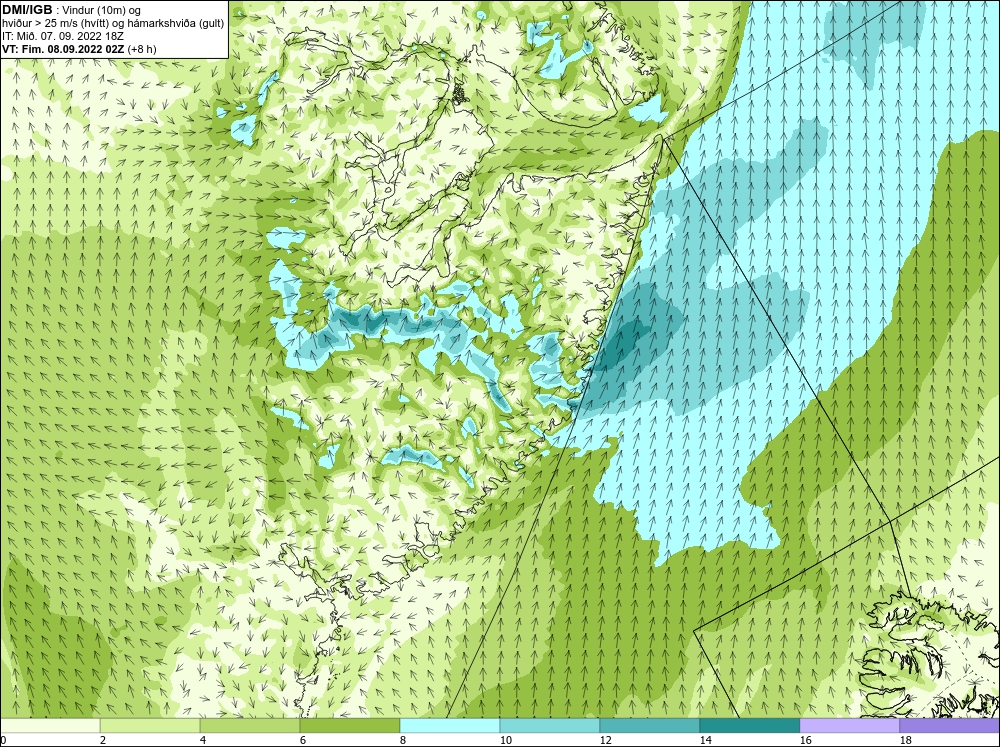
Task: Click the legend label 8
Action: coord(402,740)
